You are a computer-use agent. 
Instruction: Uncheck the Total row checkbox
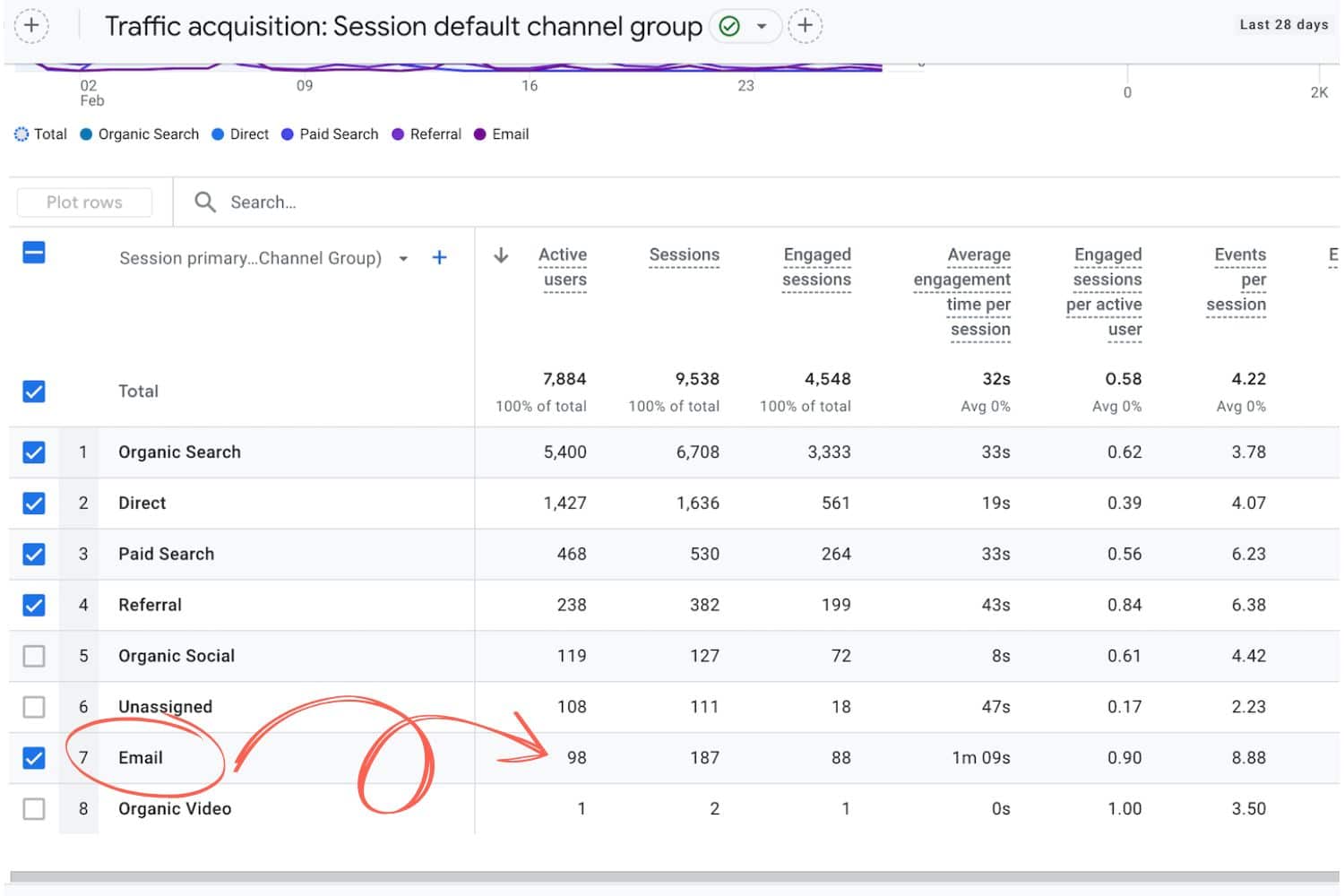[x=34, y=392]
